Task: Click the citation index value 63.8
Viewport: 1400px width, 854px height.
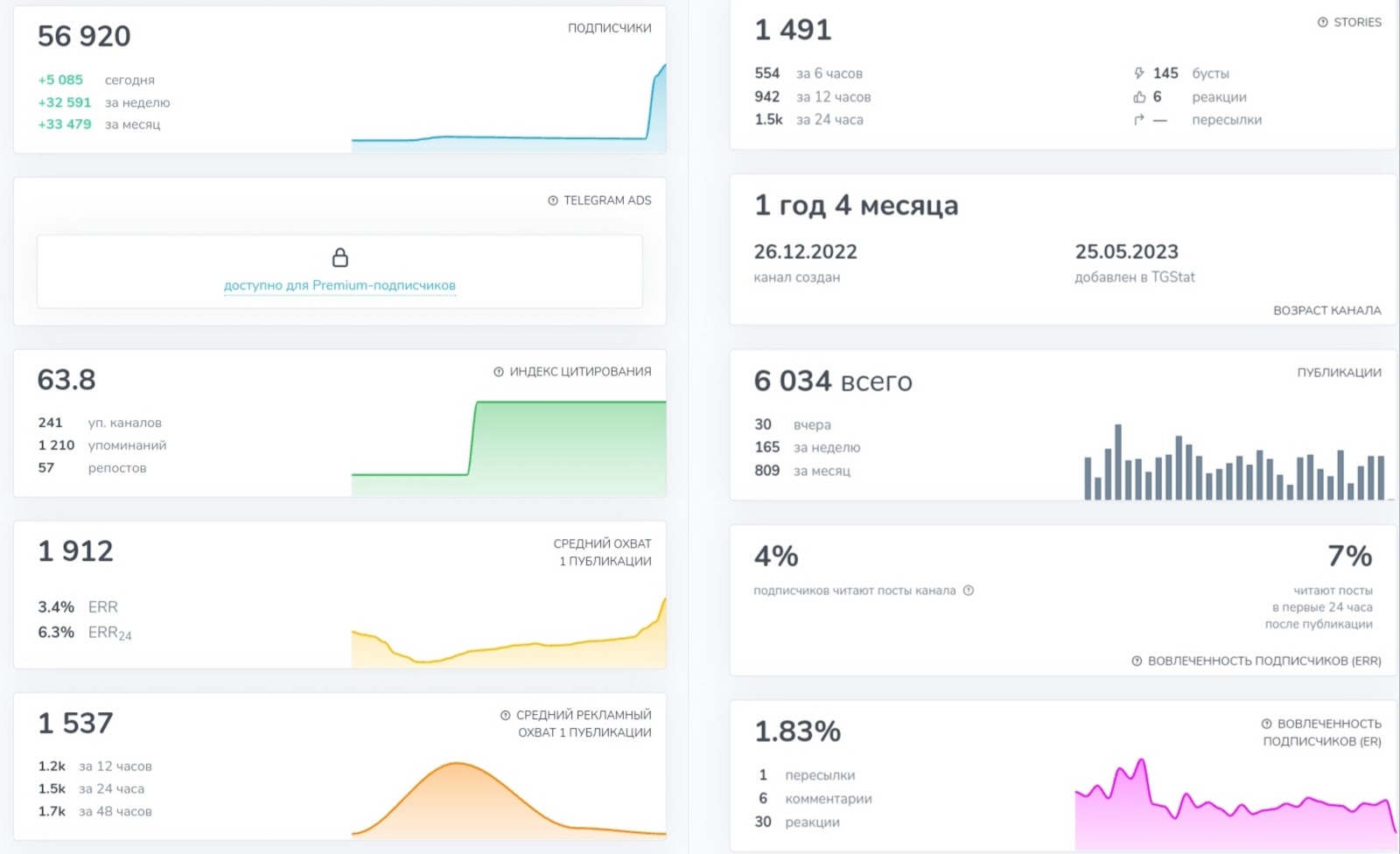Action: [66, 380]
